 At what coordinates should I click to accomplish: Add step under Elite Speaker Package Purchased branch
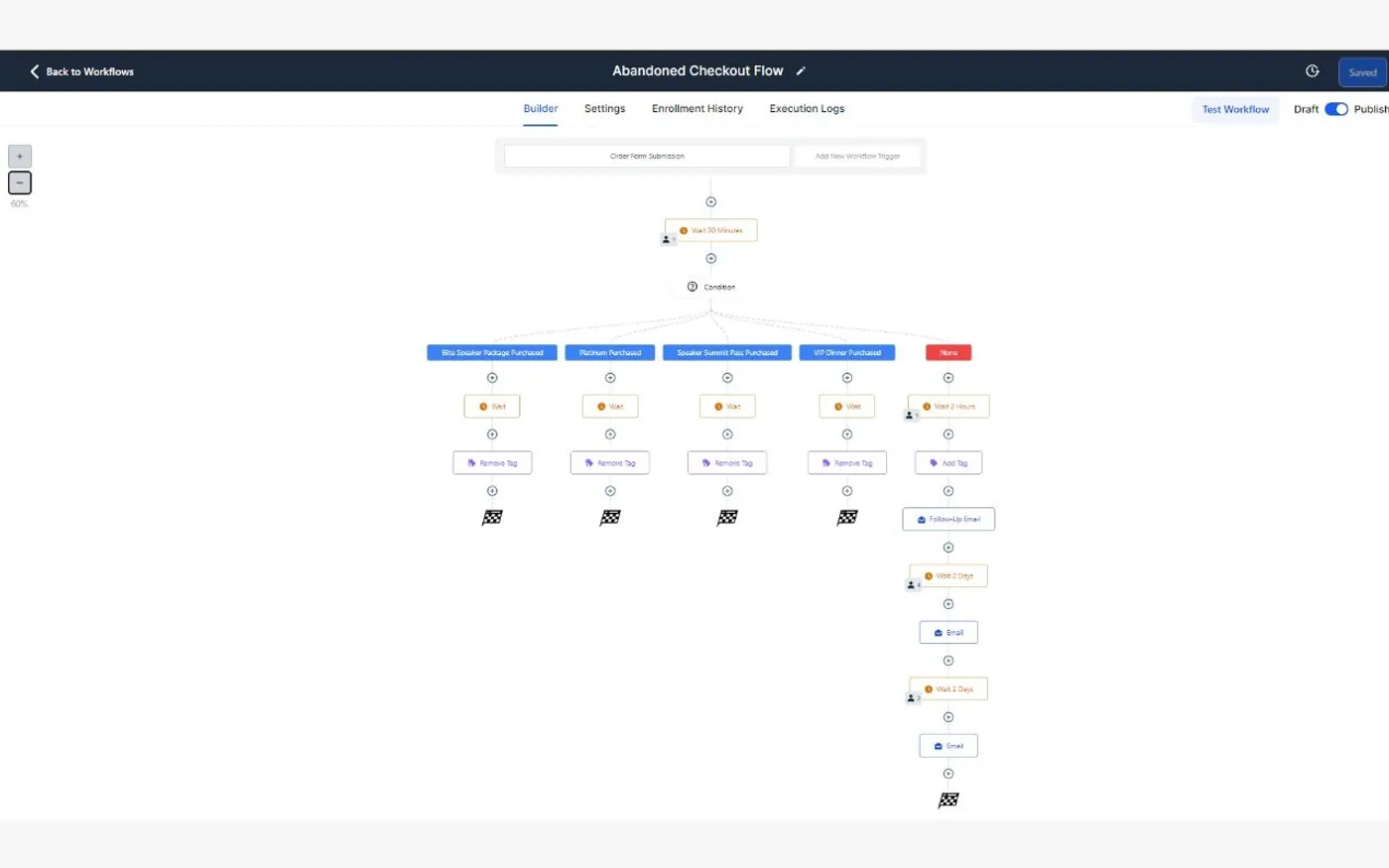click(x=492, y=378)
